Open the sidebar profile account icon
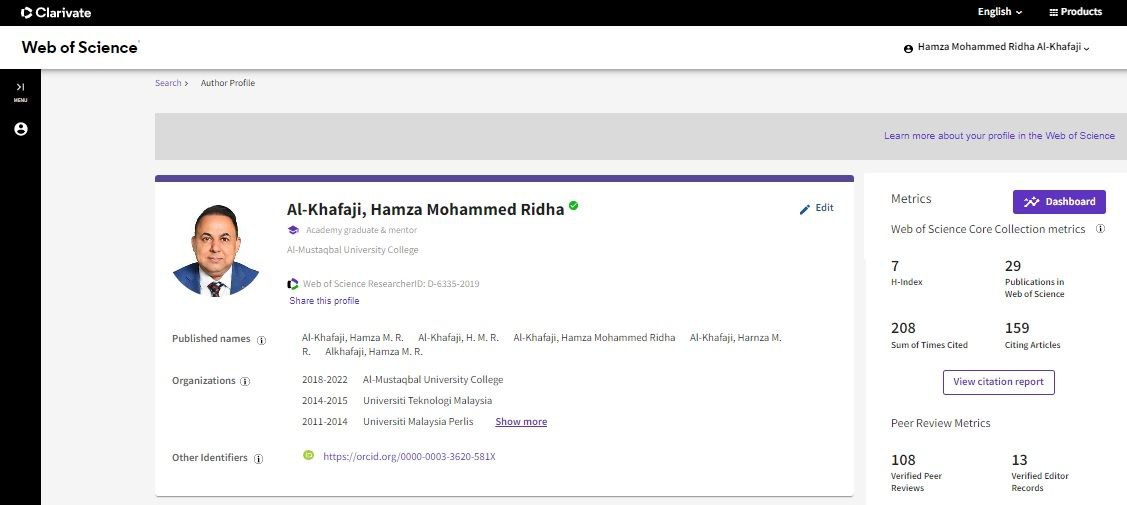Image resolution: width=1127 pixels, height=505 pixels. pyautogui.click(x=20, y=129)
